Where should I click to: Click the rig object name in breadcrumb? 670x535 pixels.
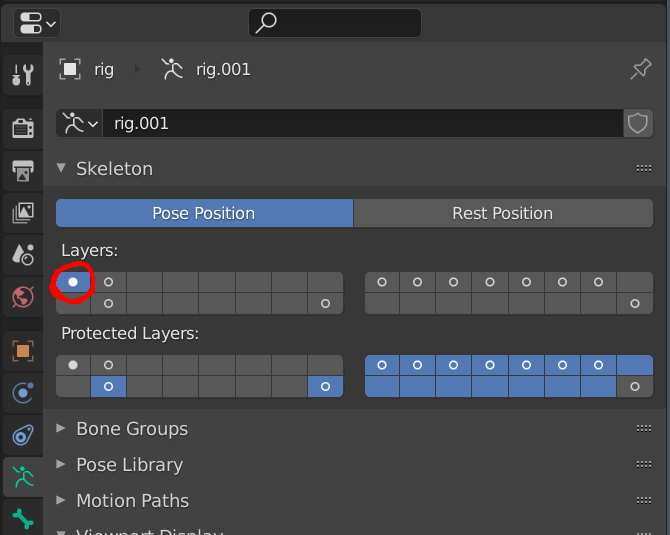pyautogui.click(x=104, y=70)
